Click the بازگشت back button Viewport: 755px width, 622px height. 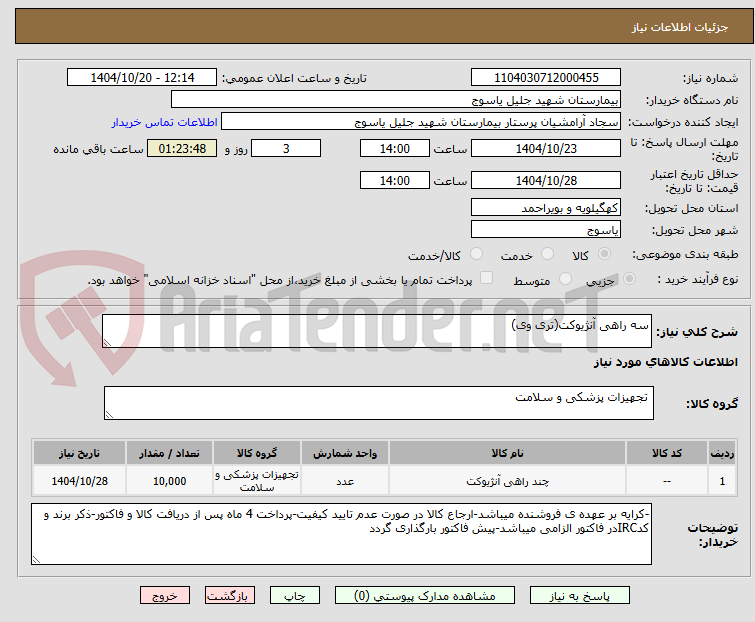click(230, 596)
